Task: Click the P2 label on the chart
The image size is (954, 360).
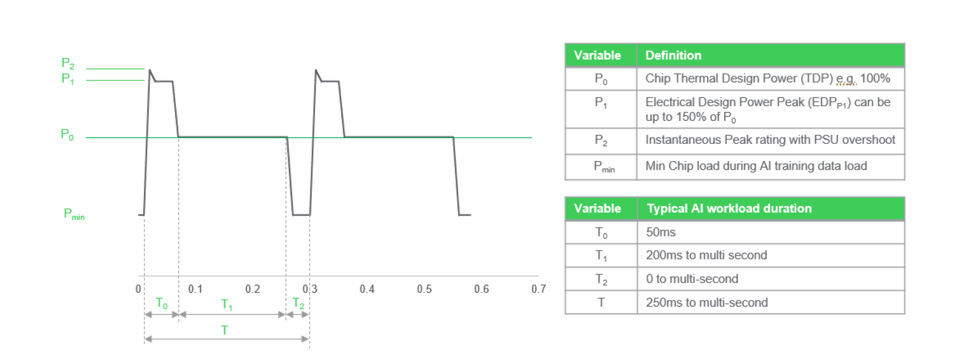Action: point(68,63)
